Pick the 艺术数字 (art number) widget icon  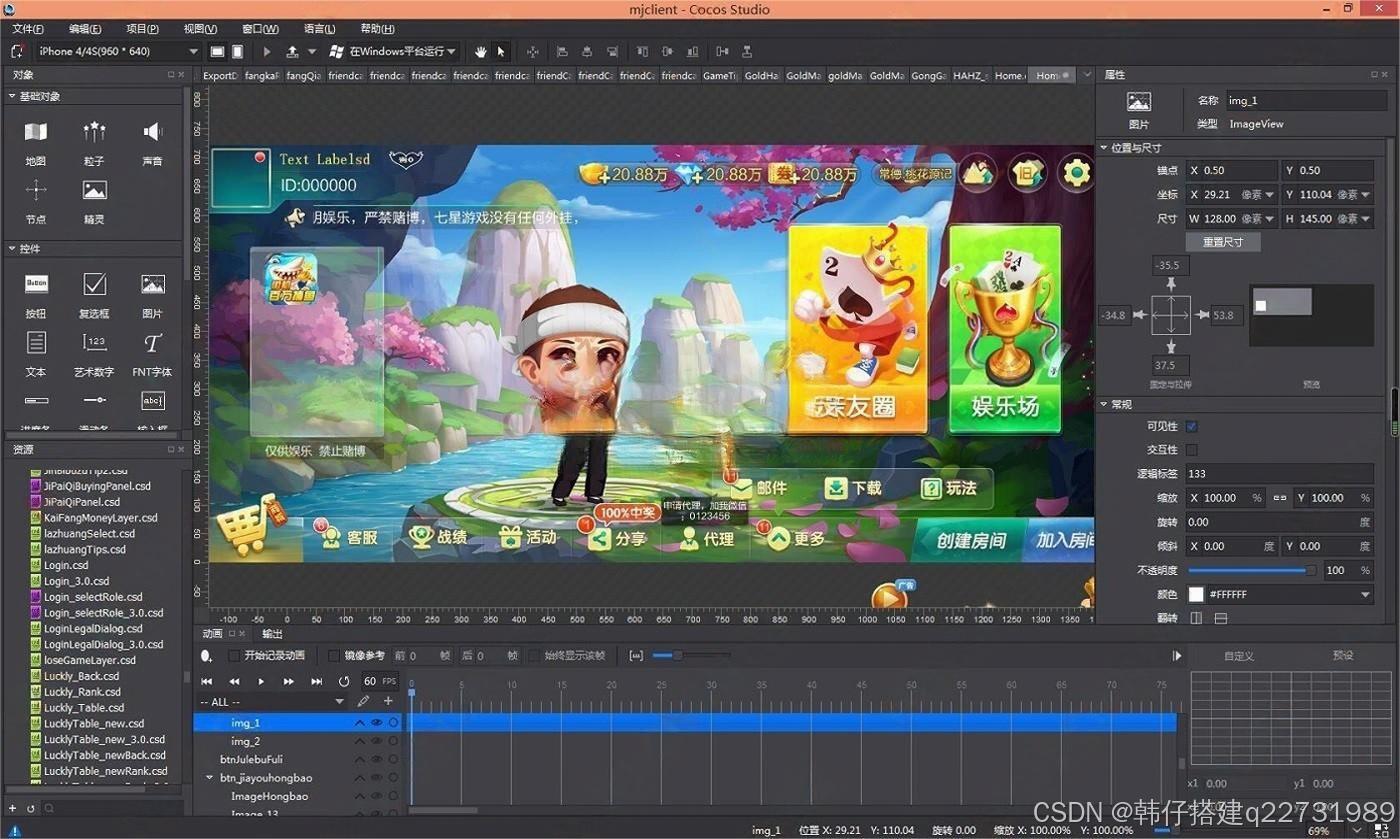(94, 343)
